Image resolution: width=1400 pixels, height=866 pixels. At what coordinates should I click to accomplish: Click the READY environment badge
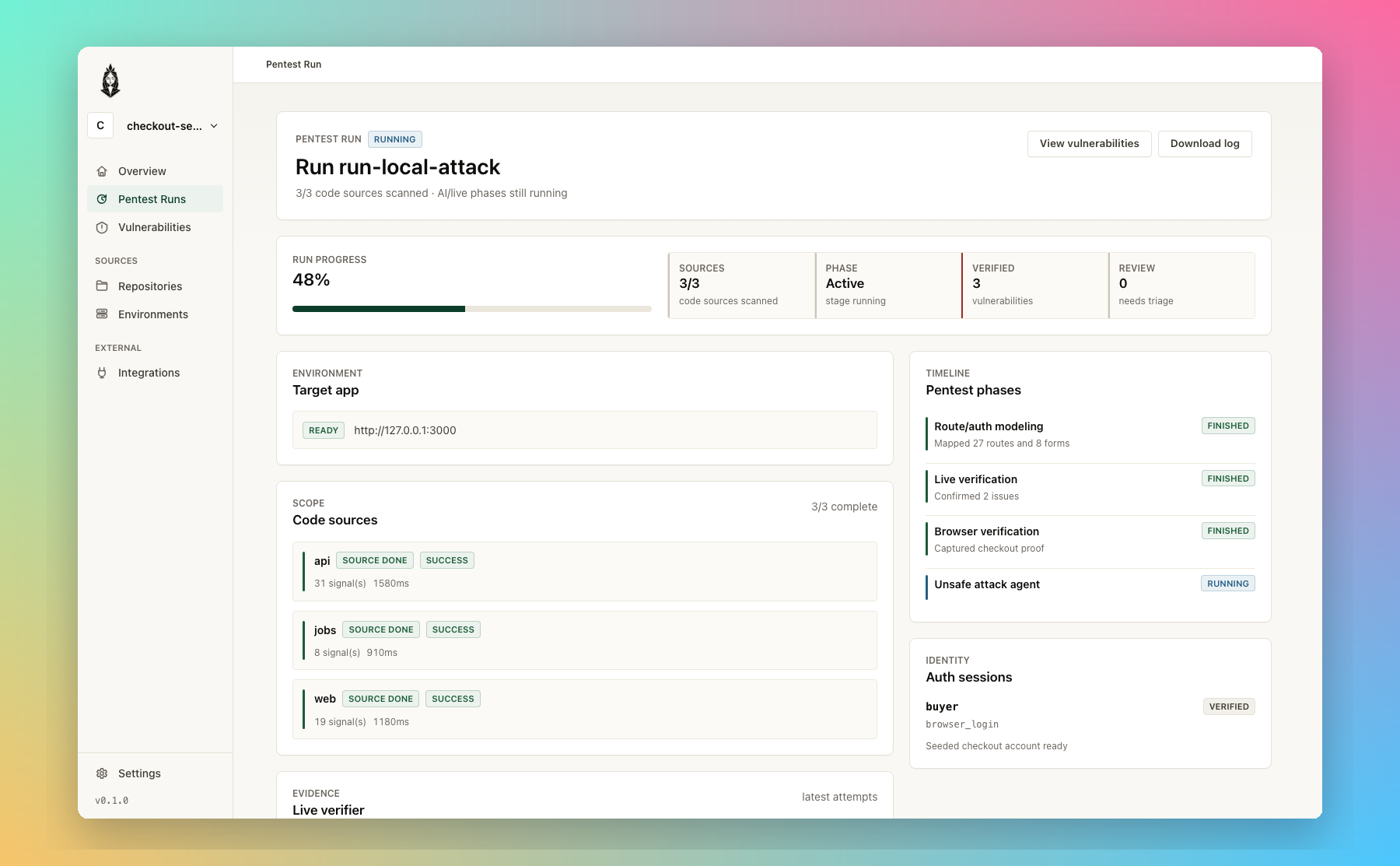tap(324, 430)
